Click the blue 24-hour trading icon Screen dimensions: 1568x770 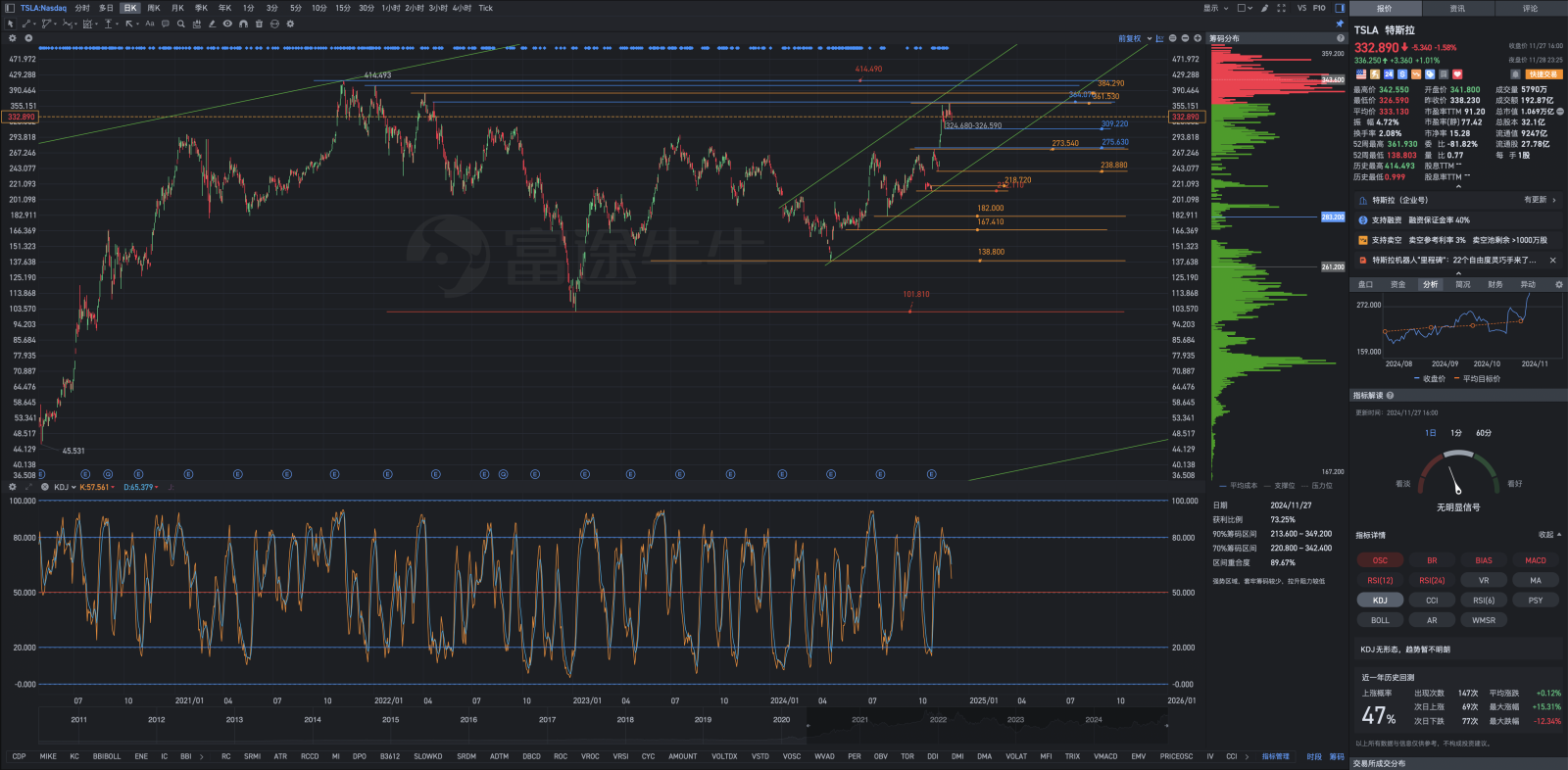click(x=1389, y=74)
